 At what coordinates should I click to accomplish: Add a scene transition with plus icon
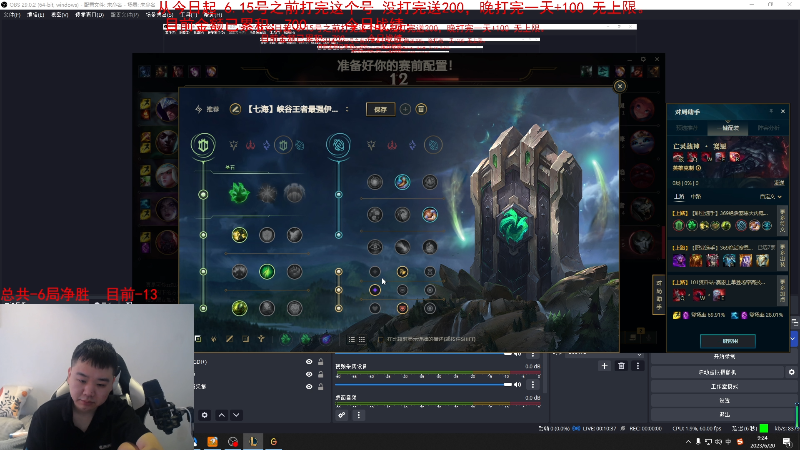tap(605, 366)
